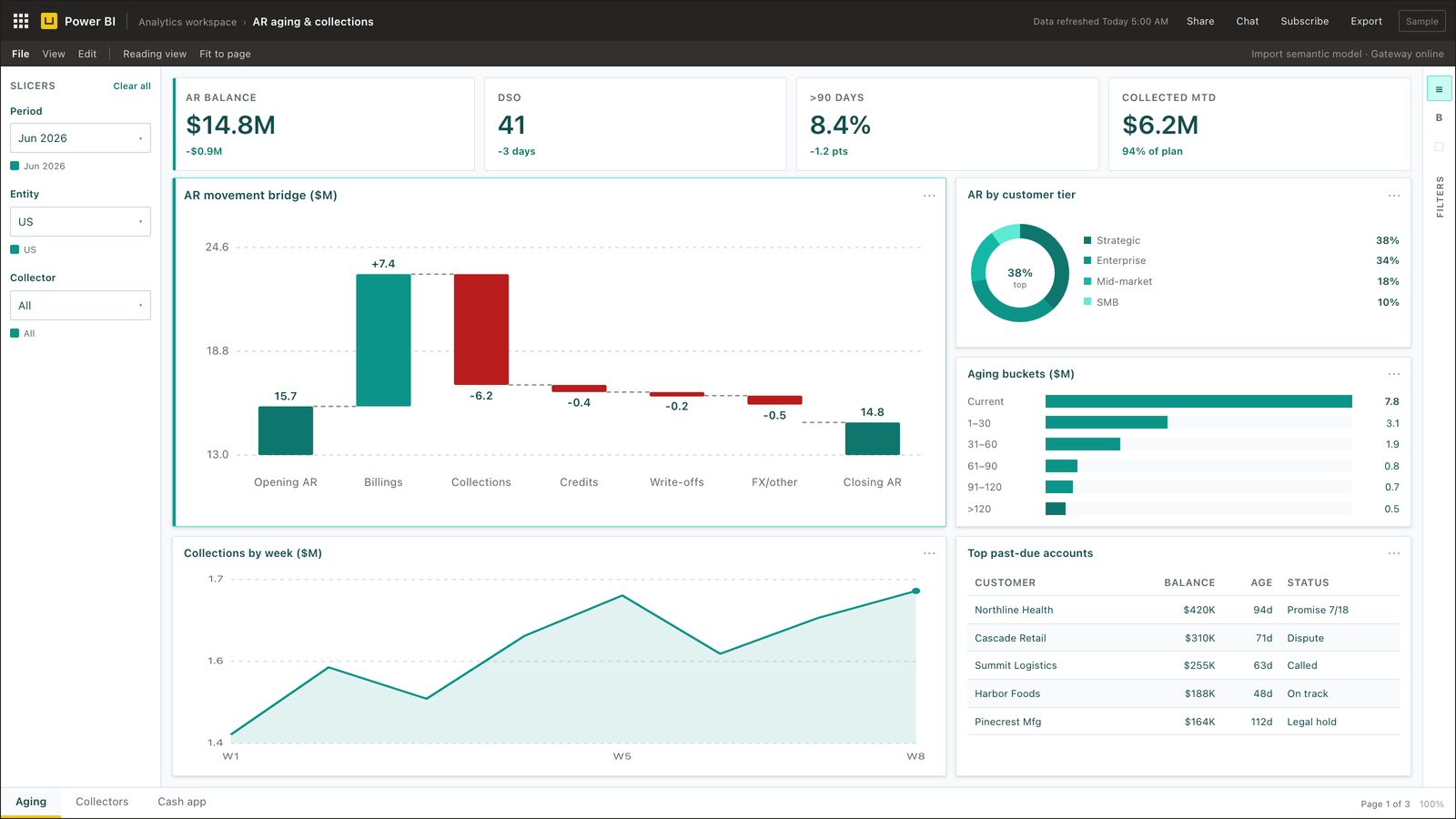Click the empty square icon in right rail
This screenshot has width=1456, height=819.
point(1439,147)
